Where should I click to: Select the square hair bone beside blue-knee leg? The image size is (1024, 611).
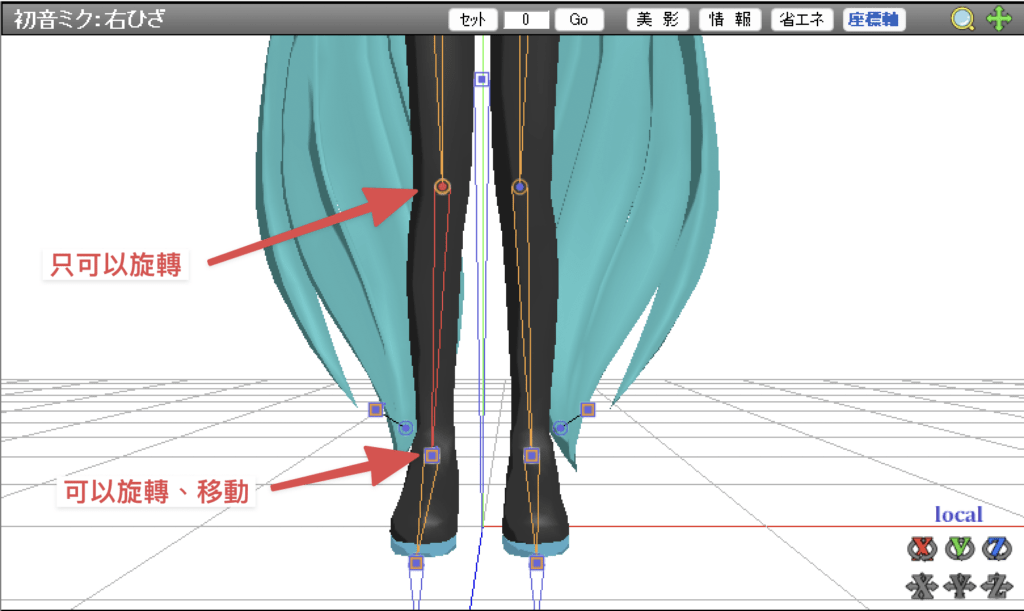click(588, 409)
